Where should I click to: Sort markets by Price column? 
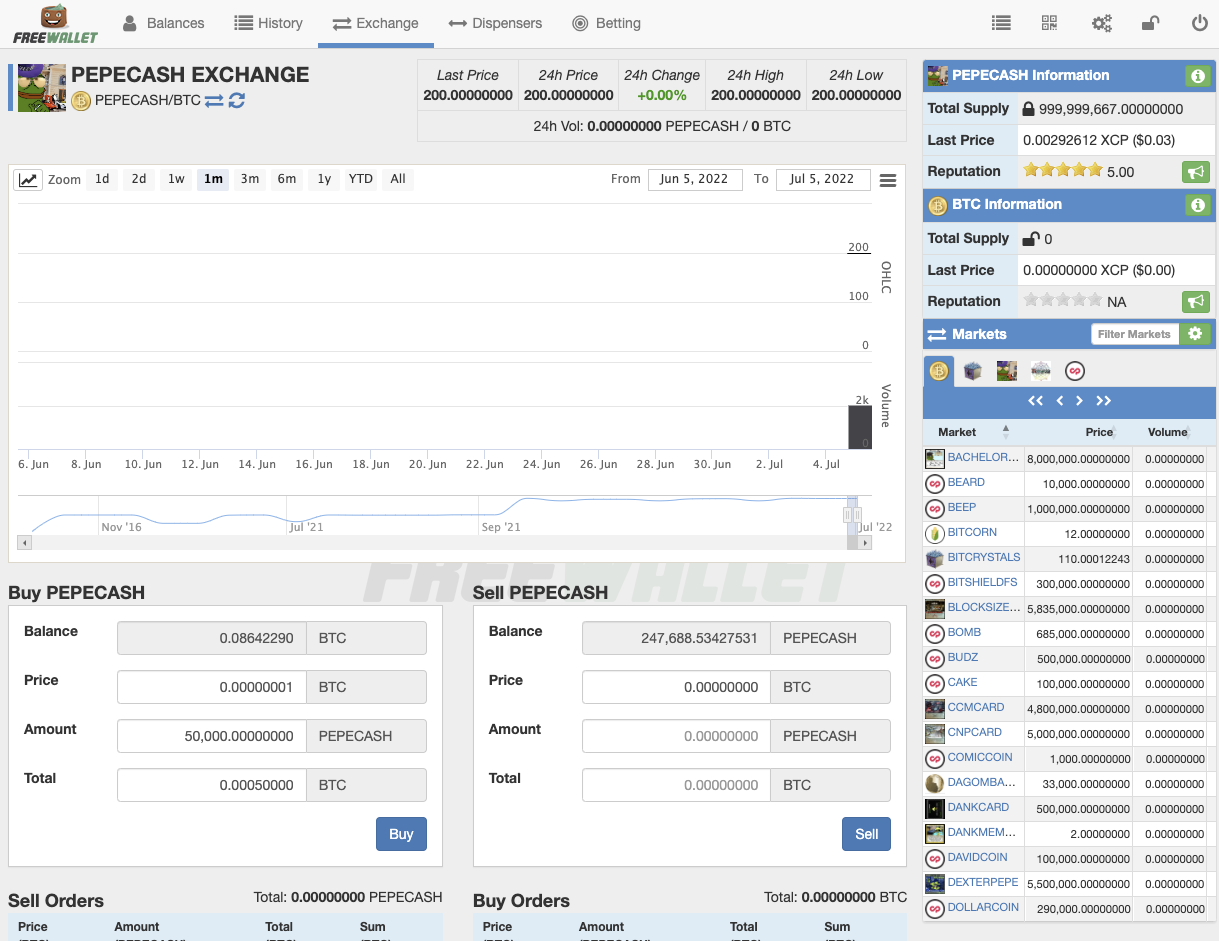pyautogui.click(x=1078, y=432)
